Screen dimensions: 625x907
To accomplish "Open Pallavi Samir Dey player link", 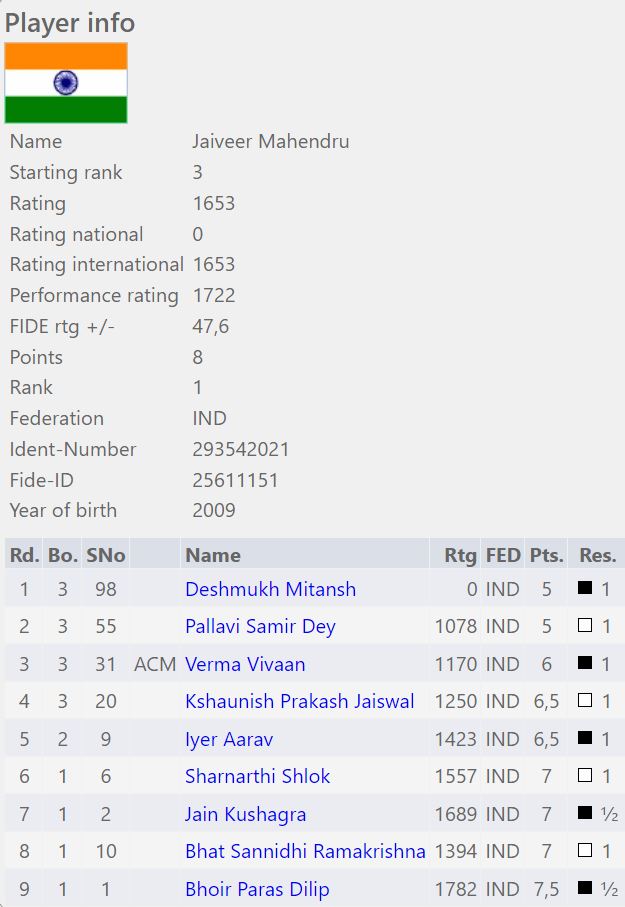I will pos(260,627).
